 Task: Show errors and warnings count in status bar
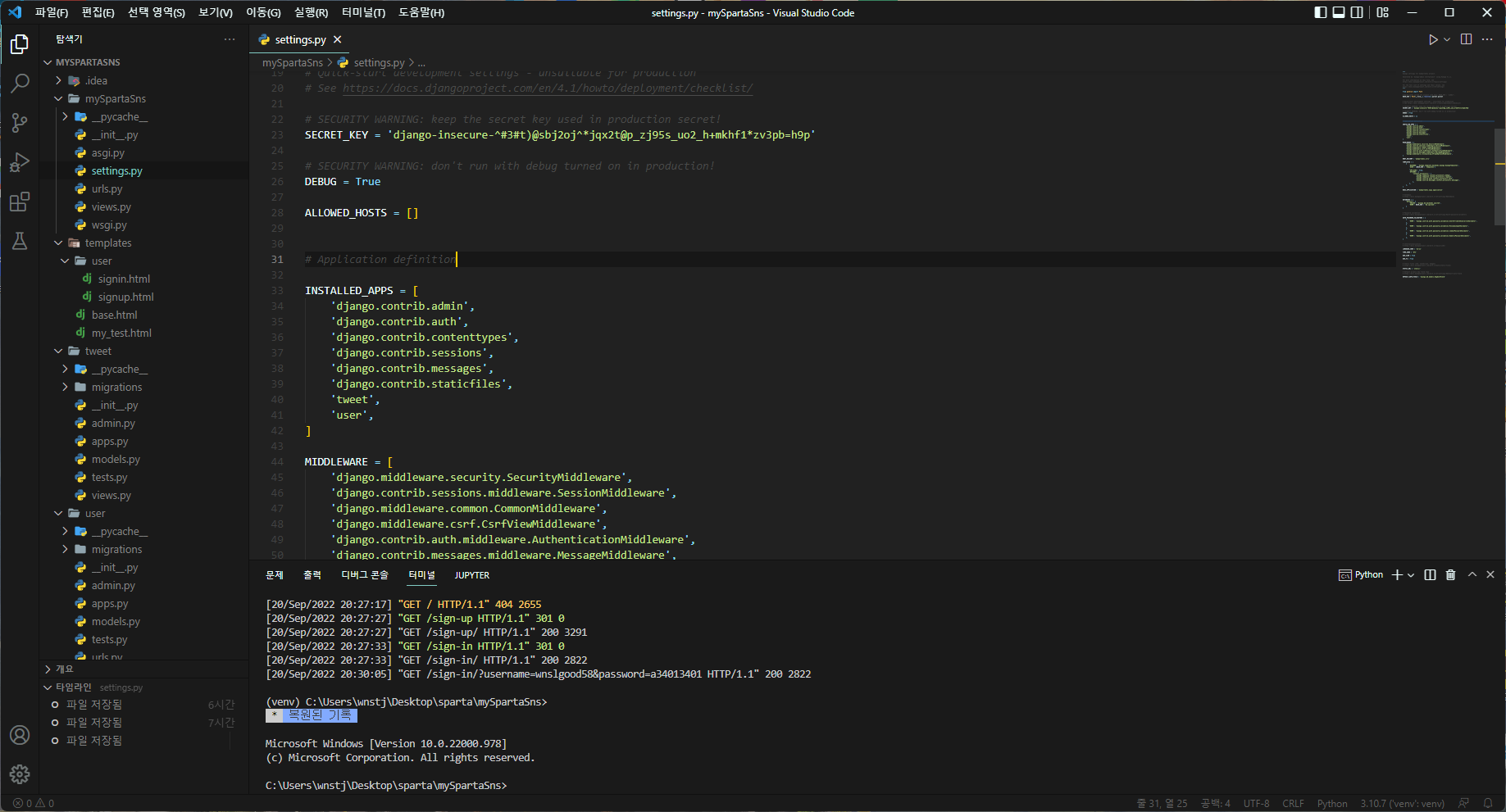point(34,804)
